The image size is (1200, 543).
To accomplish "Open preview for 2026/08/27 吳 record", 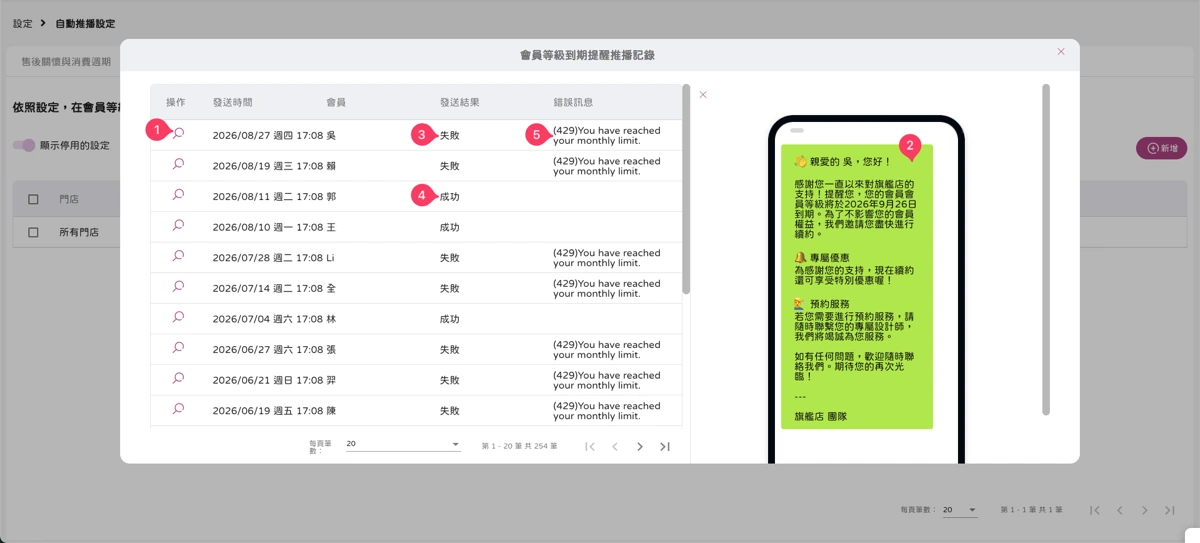I will coord(178,133).
